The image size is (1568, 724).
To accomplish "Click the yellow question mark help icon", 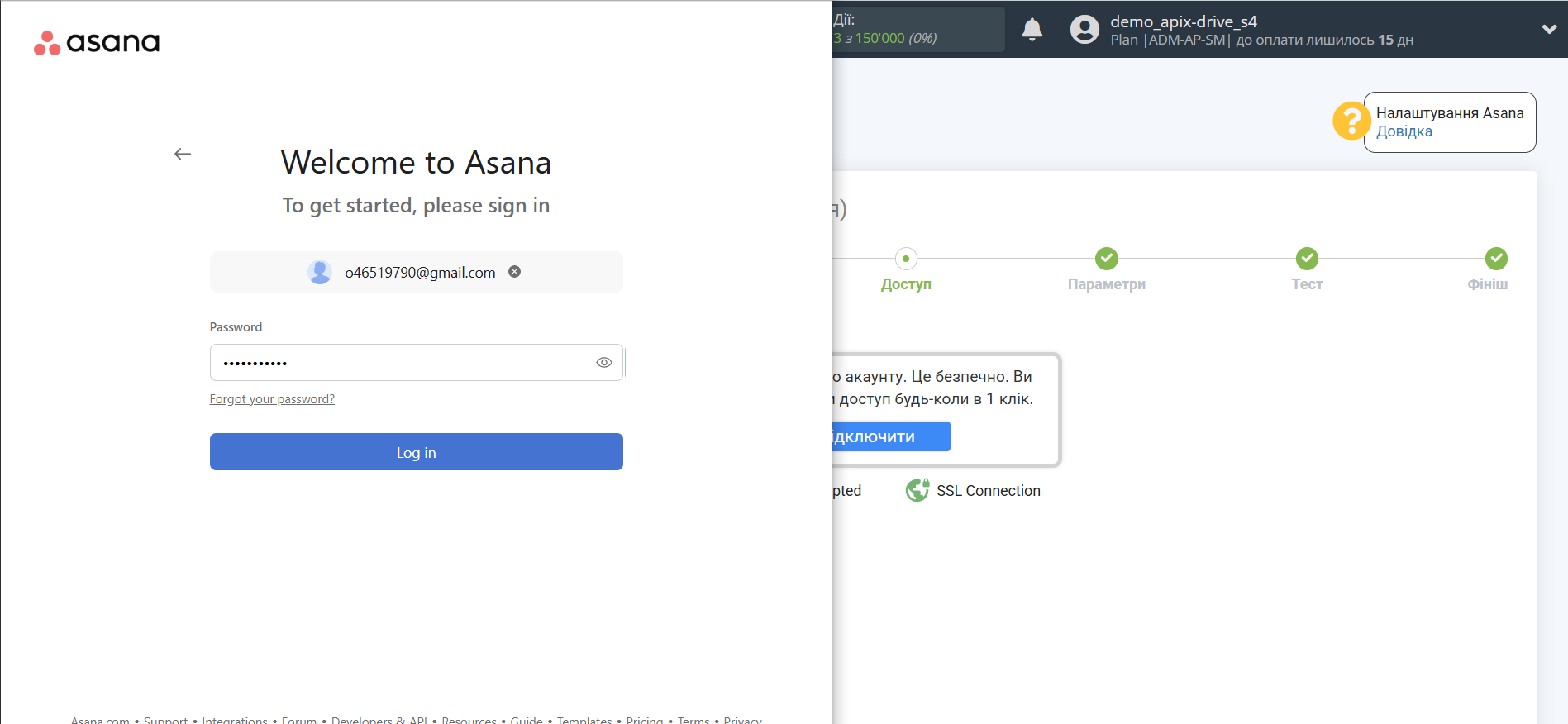I will pyautogui.click(x=1351, y=121).
